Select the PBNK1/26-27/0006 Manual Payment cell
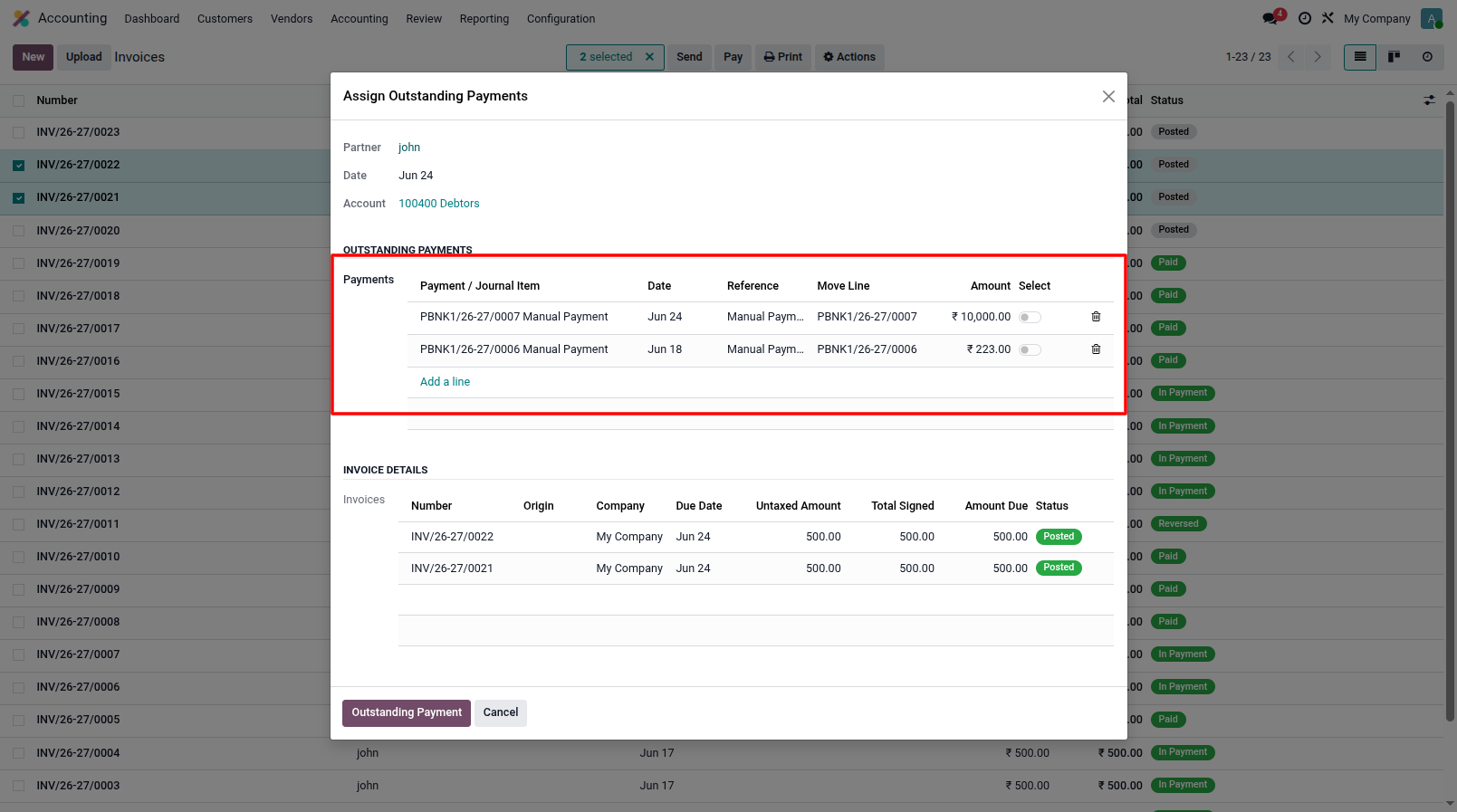Screen dimensions: 1457x812 coord(514,349)
